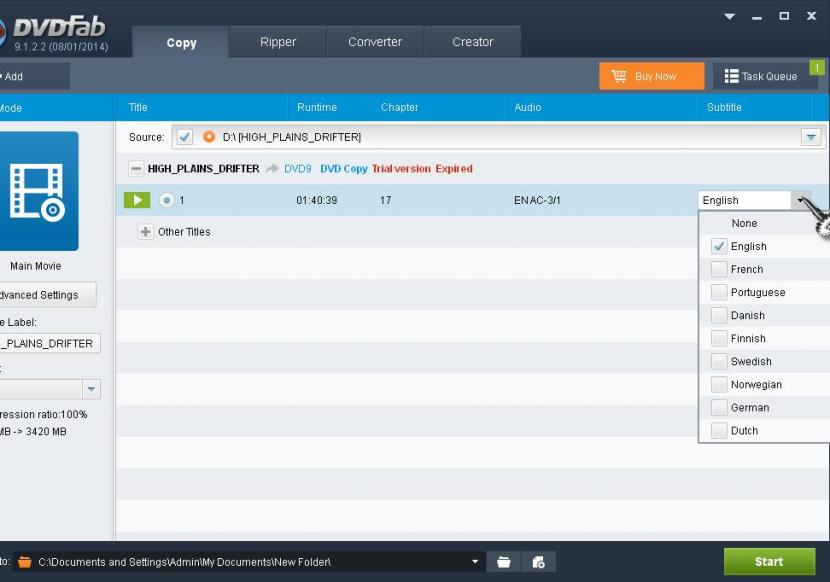Open the Converter tab
Screen dimensions: 830x582
pos(375,42)
